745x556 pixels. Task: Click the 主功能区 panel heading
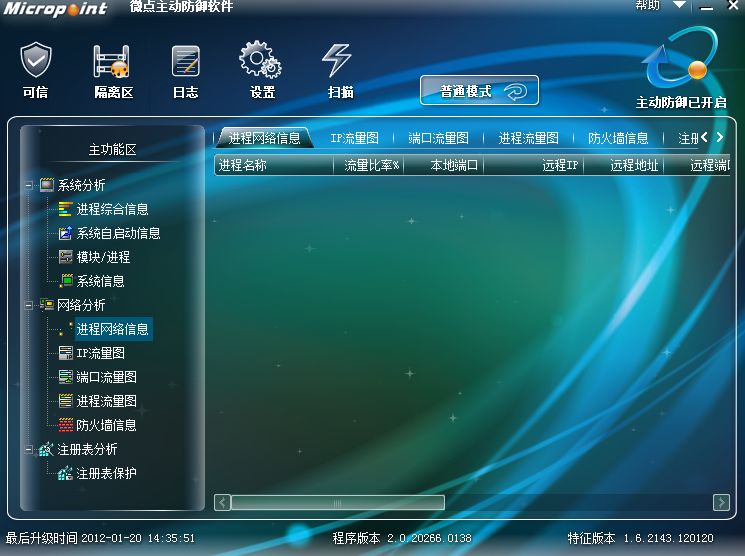[x=113, y=150]
